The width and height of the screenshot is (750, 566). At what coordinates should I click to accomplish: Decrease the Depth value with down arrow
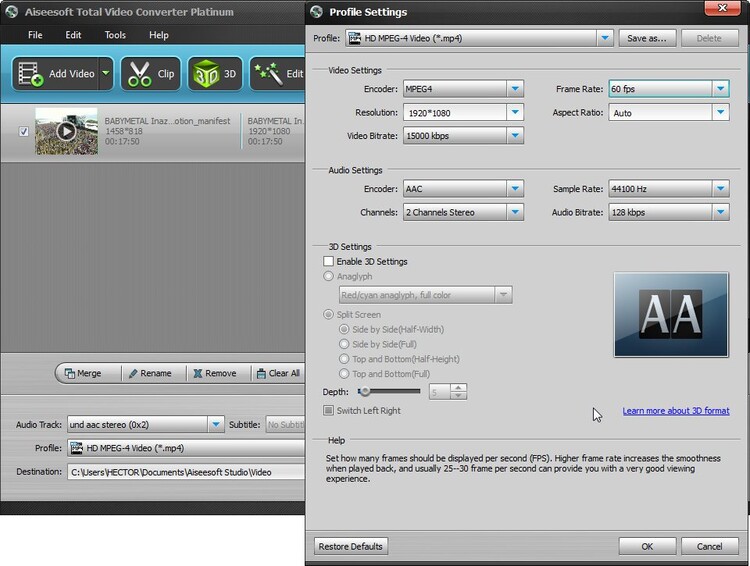point(458,395)
